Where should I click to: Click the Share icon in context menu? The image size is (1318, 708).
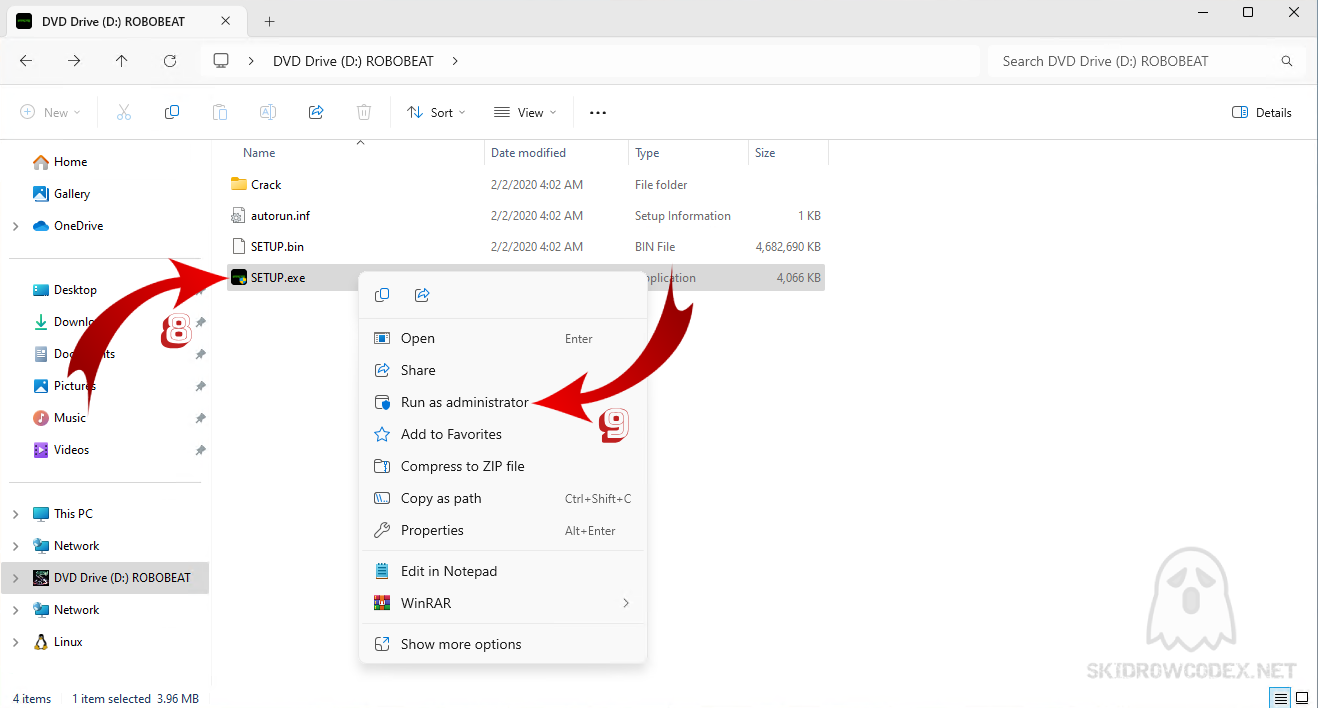(x=422, y=295)
